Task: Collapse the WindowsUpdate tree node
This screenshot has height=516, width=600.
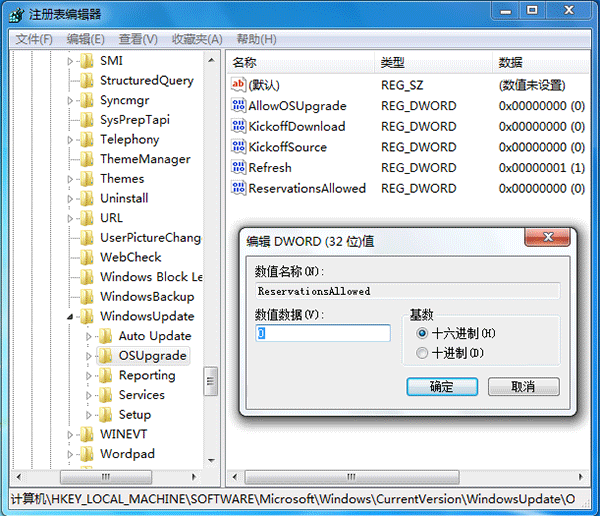Action: click(70, 317)
